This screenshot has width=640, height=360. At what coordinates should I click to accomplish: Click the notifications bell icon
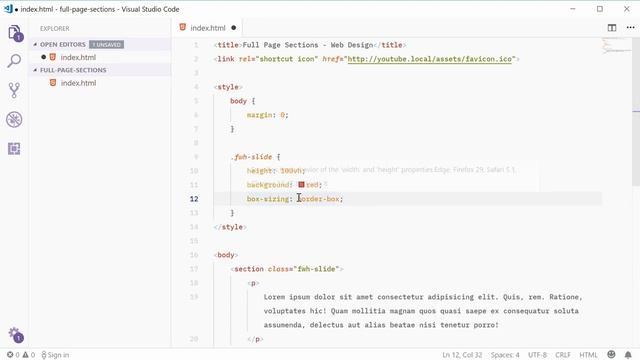click(628, 355)
